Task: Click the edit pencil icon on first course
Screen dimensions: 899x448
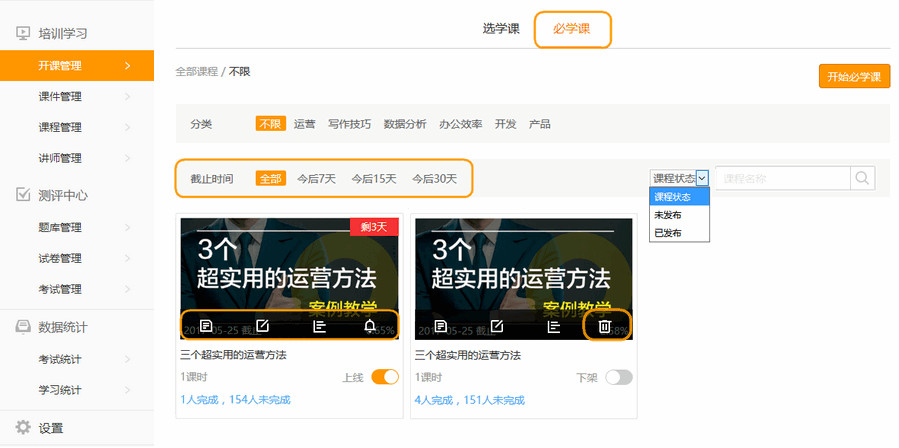Action: pyautogui.click(x=263, y=326)
